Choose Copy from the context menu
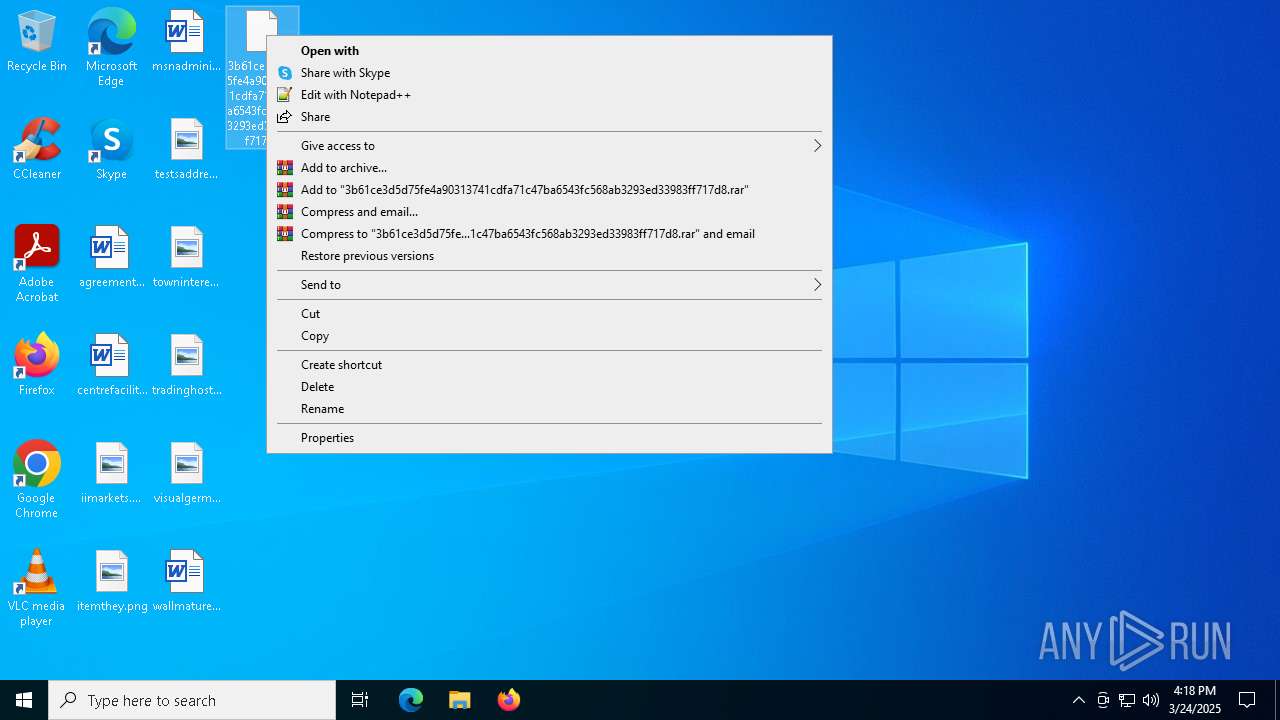Viewport: 1280px width, 720px height. point(549,336)
